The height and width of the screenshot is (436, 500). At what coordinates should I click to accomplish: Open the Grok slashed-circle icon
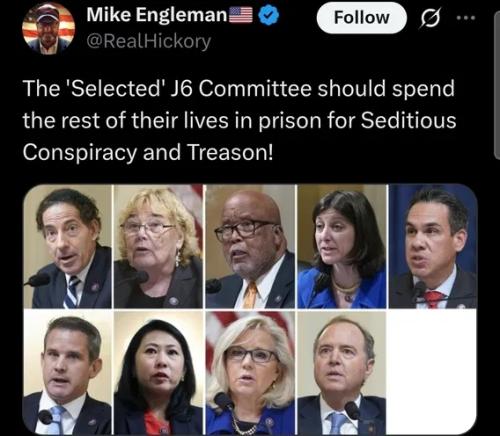coord(430,18)
